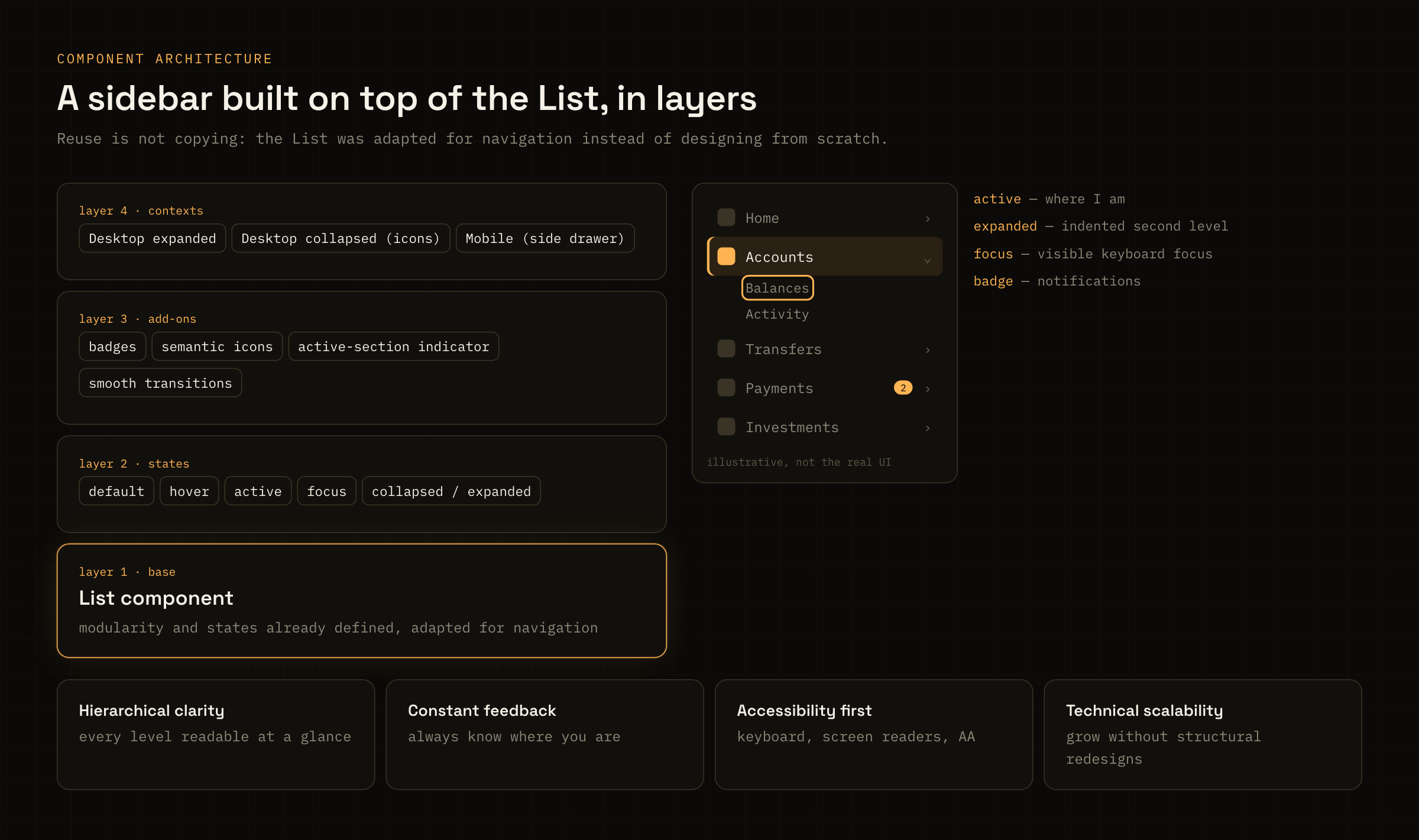This screenshot has width=1419, height=840.
Task: Click the orange Accounts icon
Action: (726, 257)
